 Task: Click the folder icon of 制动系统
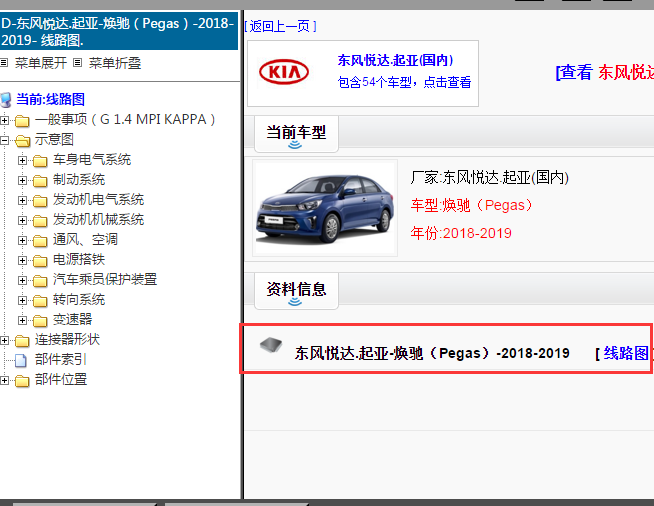[x=40, y=181]
